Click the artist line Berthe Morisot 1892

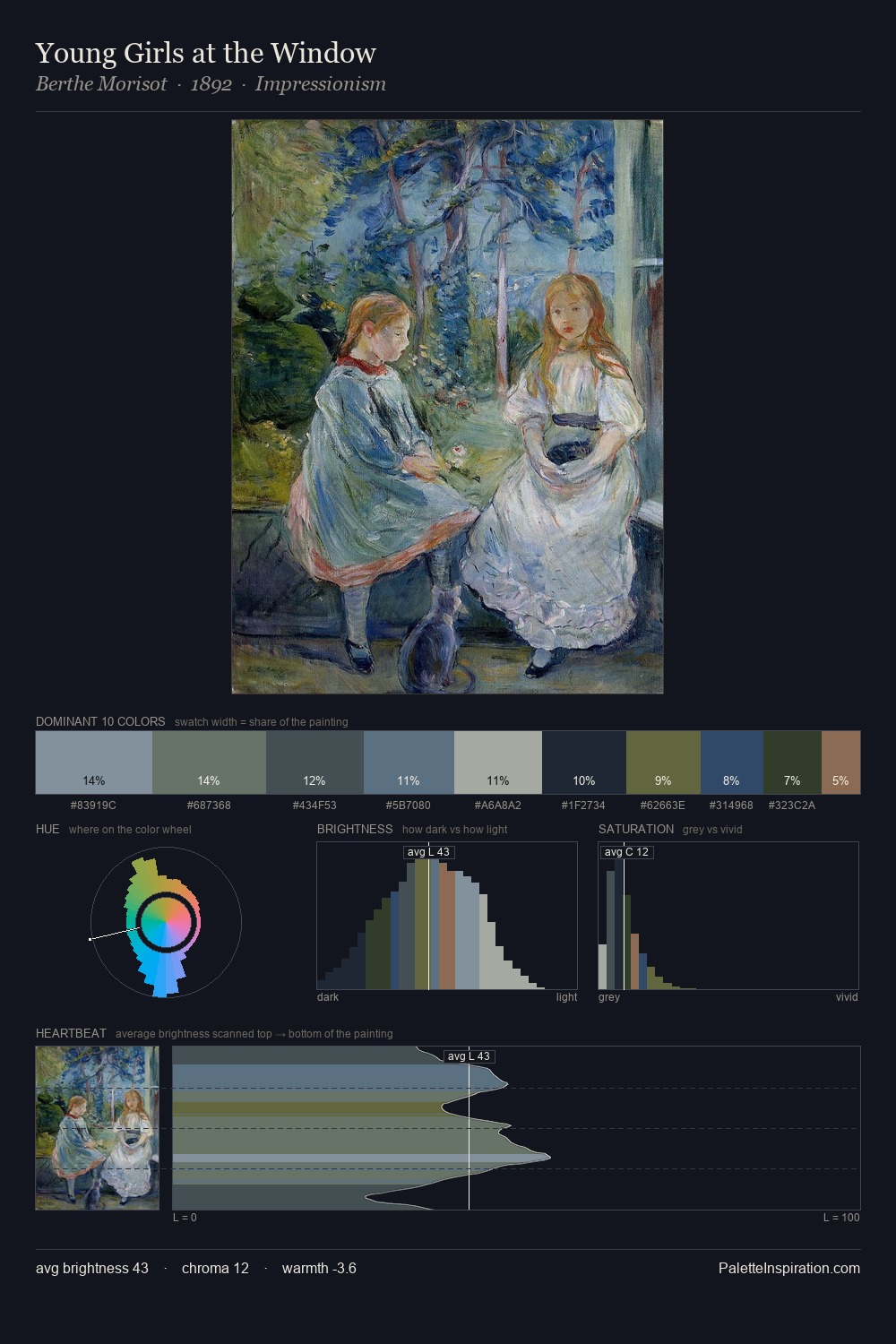pyautogui.click(x=211, y=84)
